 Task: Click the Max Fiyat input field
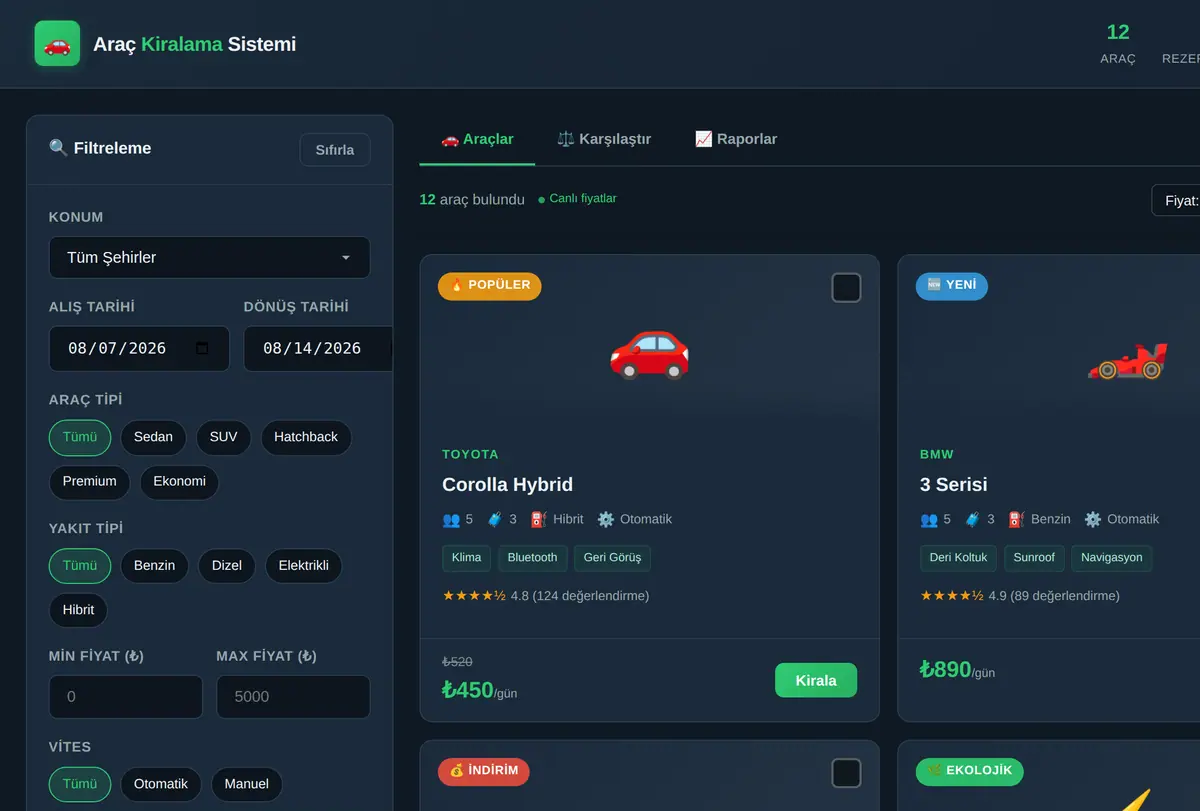[293, 697]
